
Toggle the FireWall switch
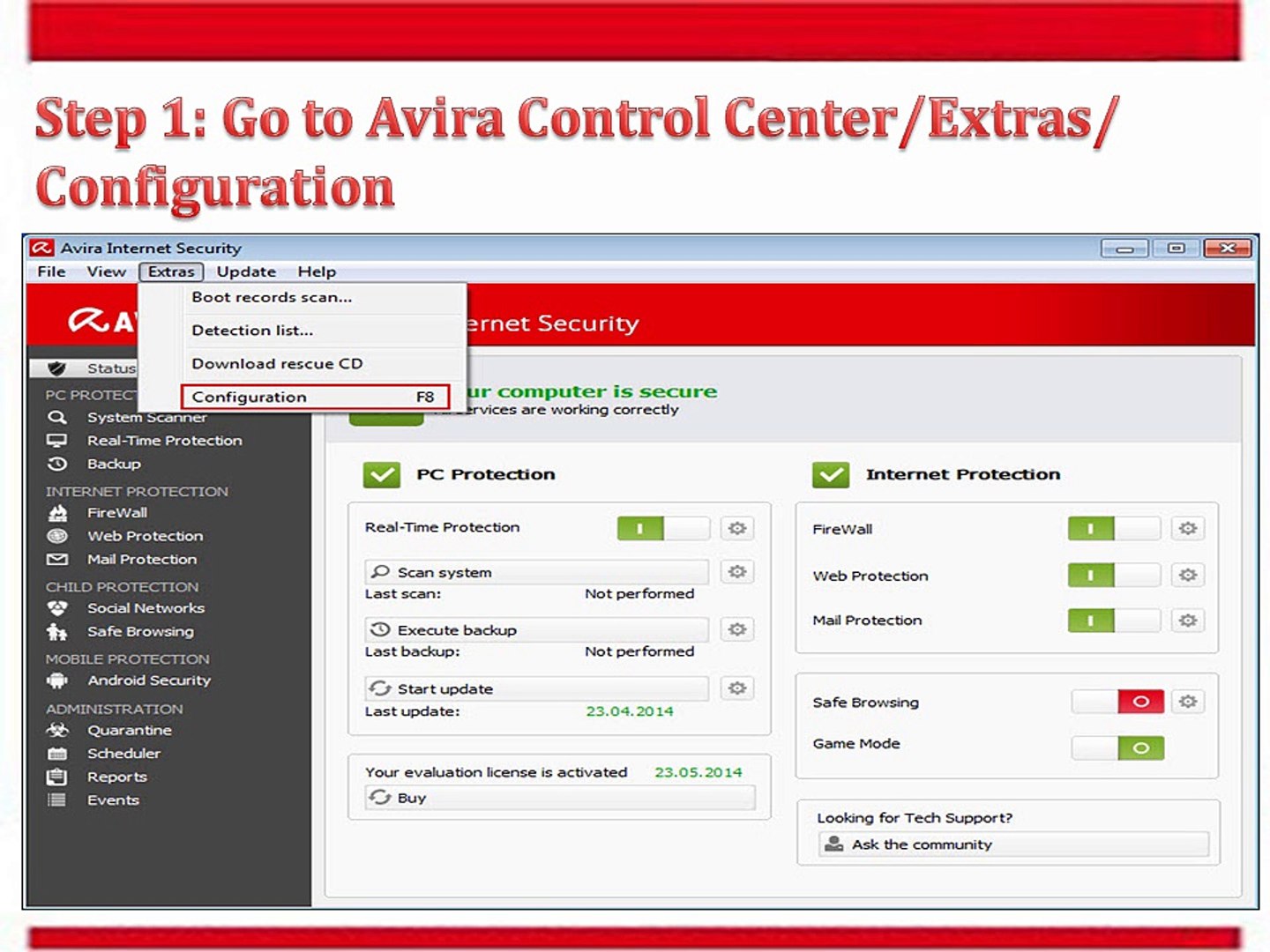click(x=1114, y=528)
